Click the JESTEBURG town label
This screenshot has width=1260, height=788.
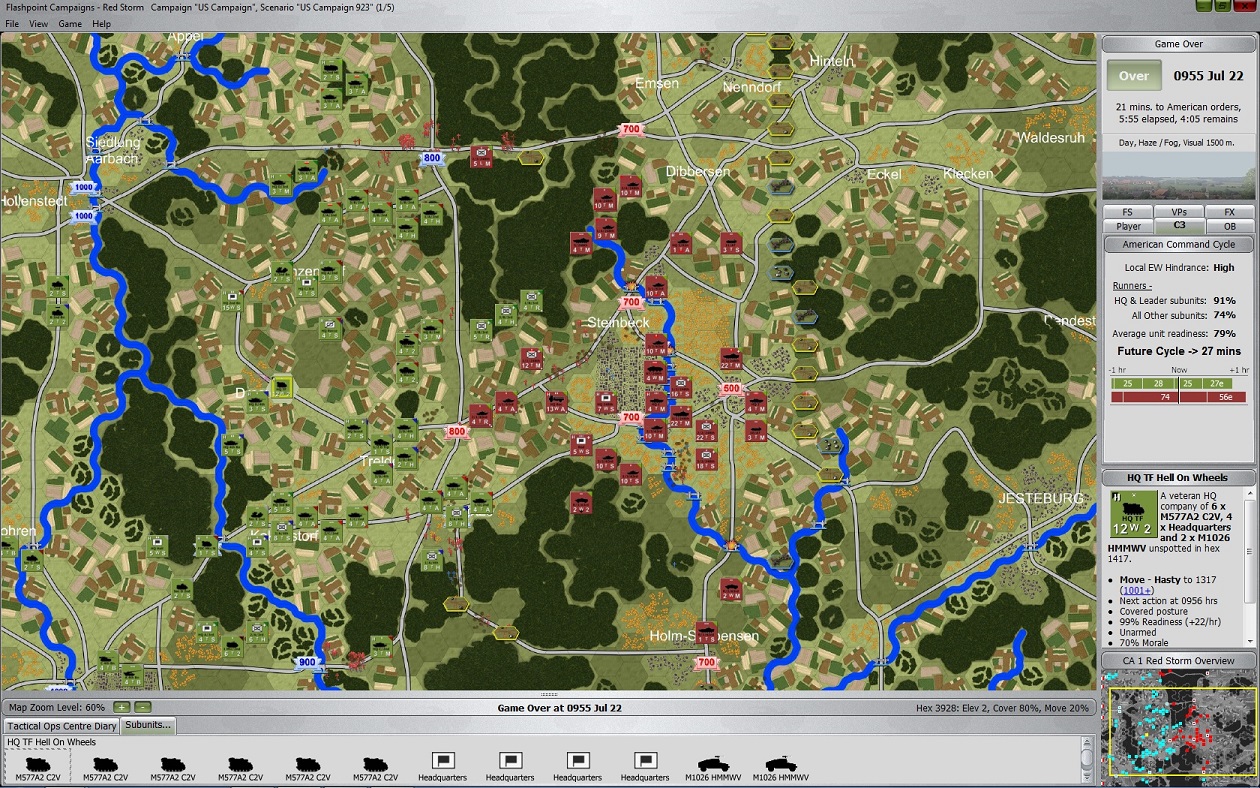tap(1041, 498)
